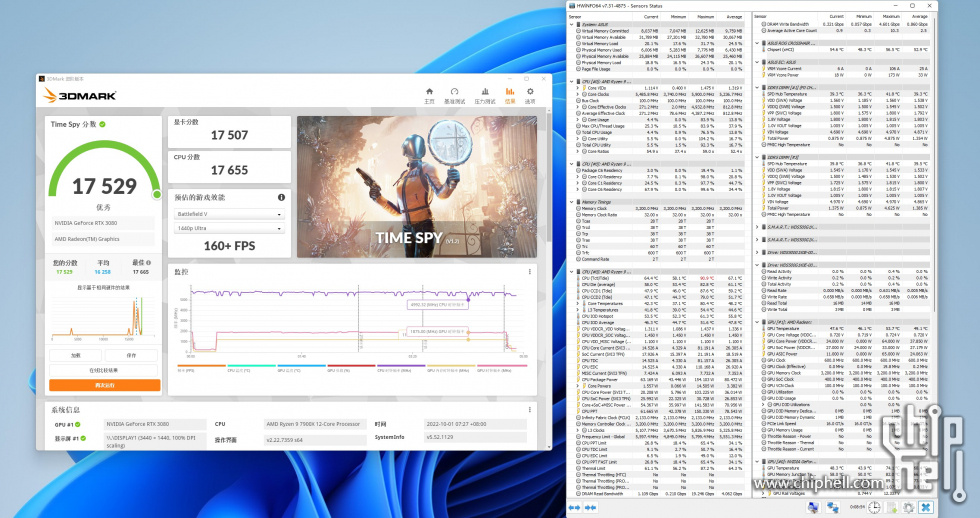Open the estimated game performance info icon
980x518 pixels.
281,197
